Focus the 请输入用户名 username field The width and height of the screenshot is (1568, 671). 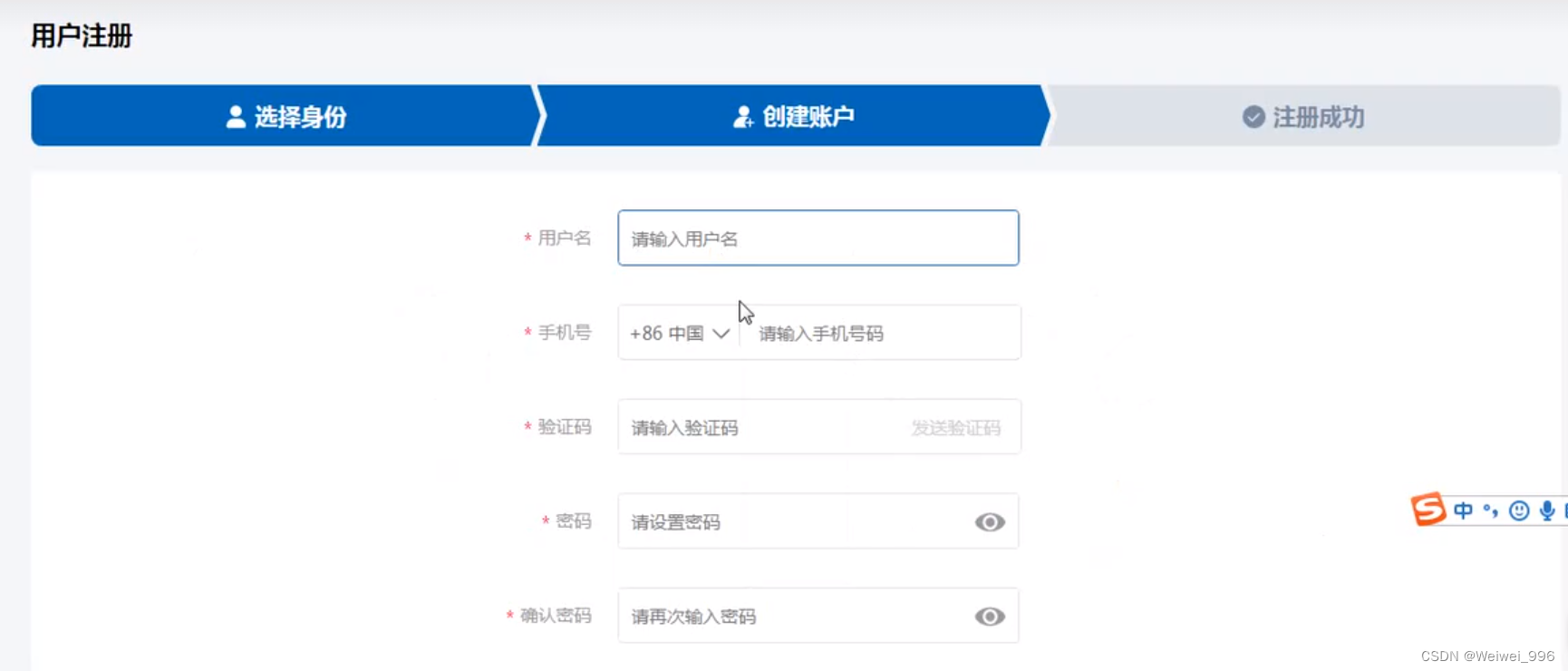[818, 238]
